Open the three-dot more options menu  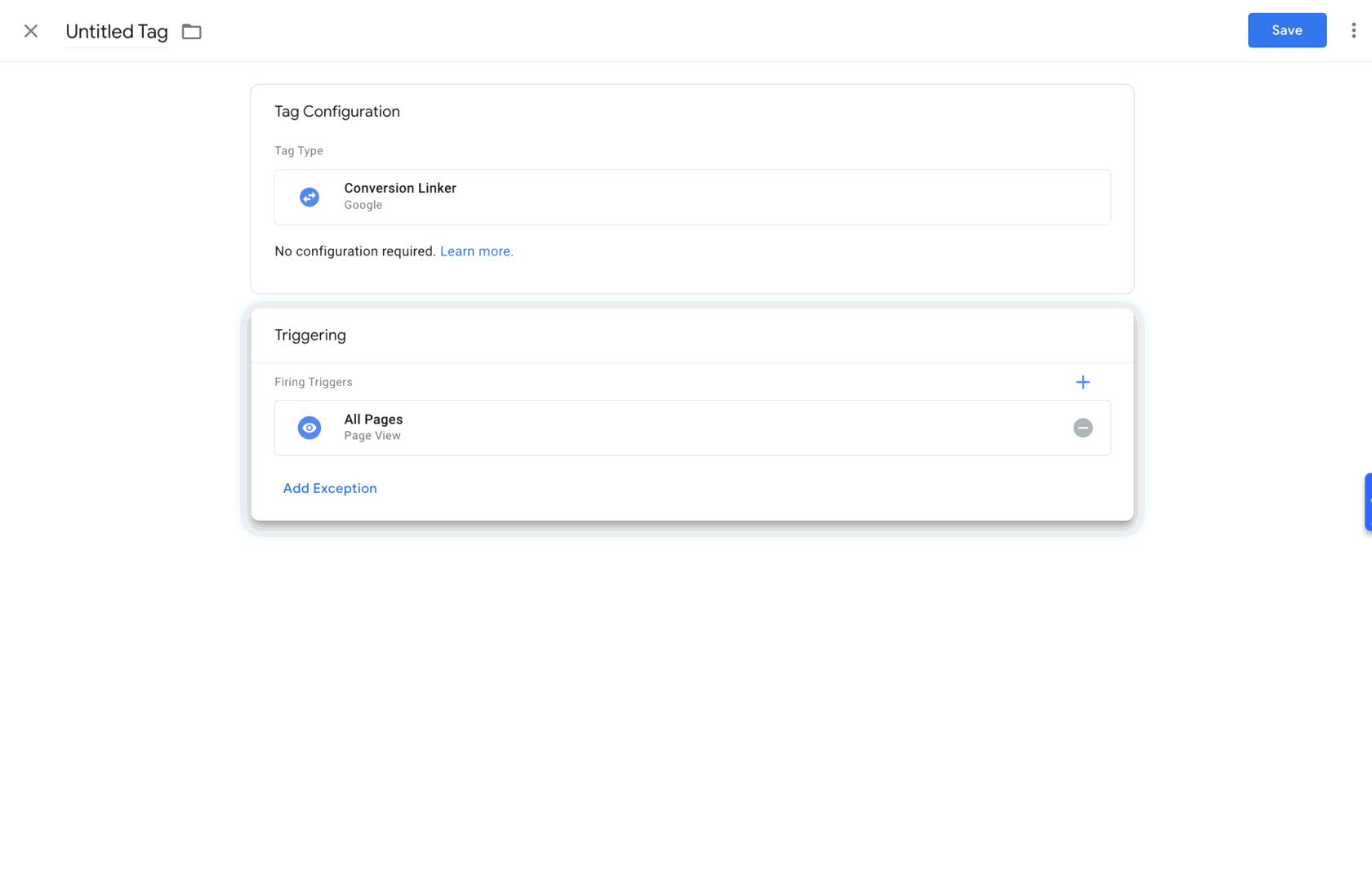(x=1353, y=30)
